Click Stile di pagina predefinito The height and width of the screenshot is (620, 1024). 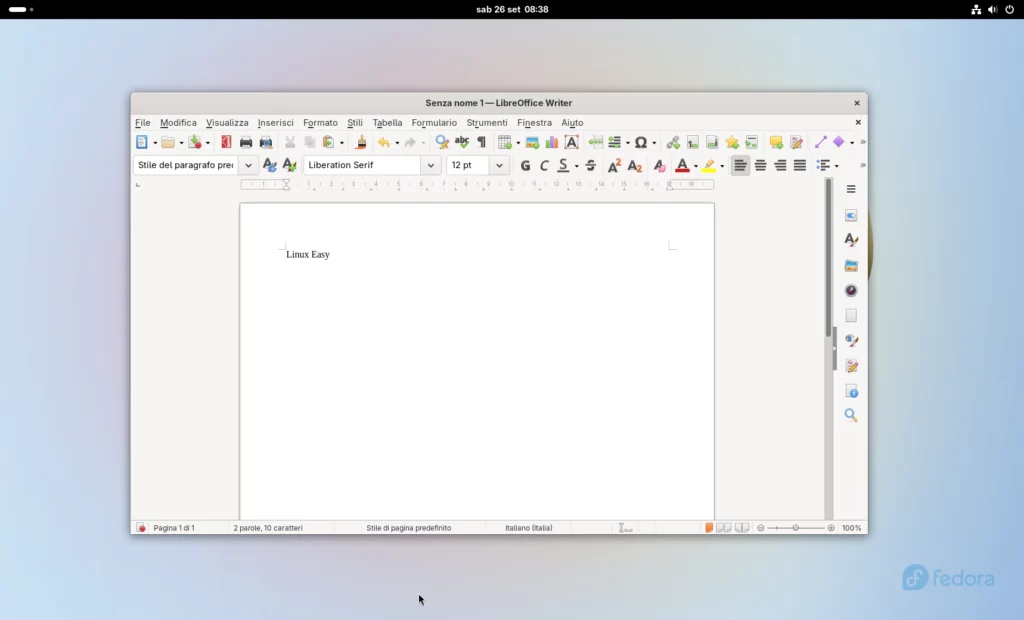tap(408, 528)
